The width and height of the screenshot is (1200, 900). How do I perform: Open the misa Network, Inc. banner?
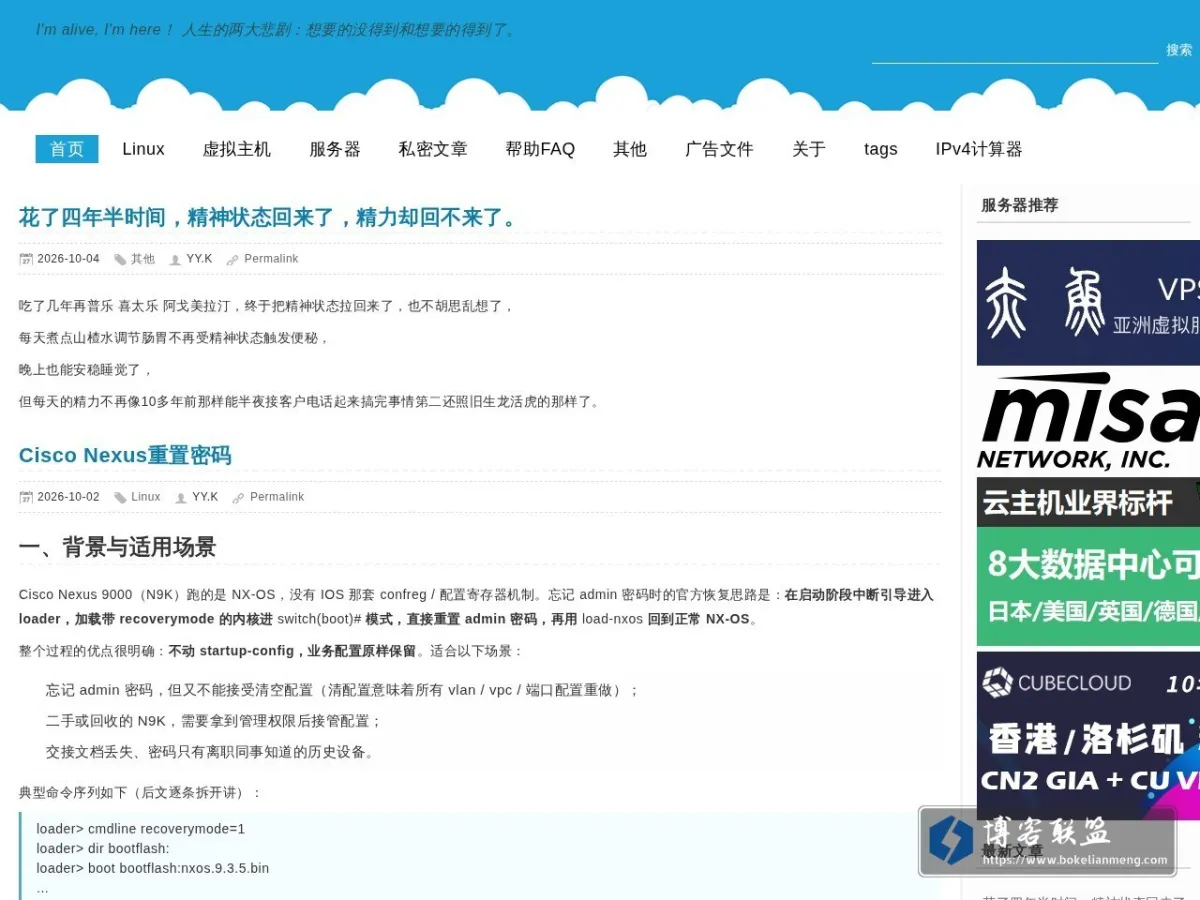[1088, 421]
